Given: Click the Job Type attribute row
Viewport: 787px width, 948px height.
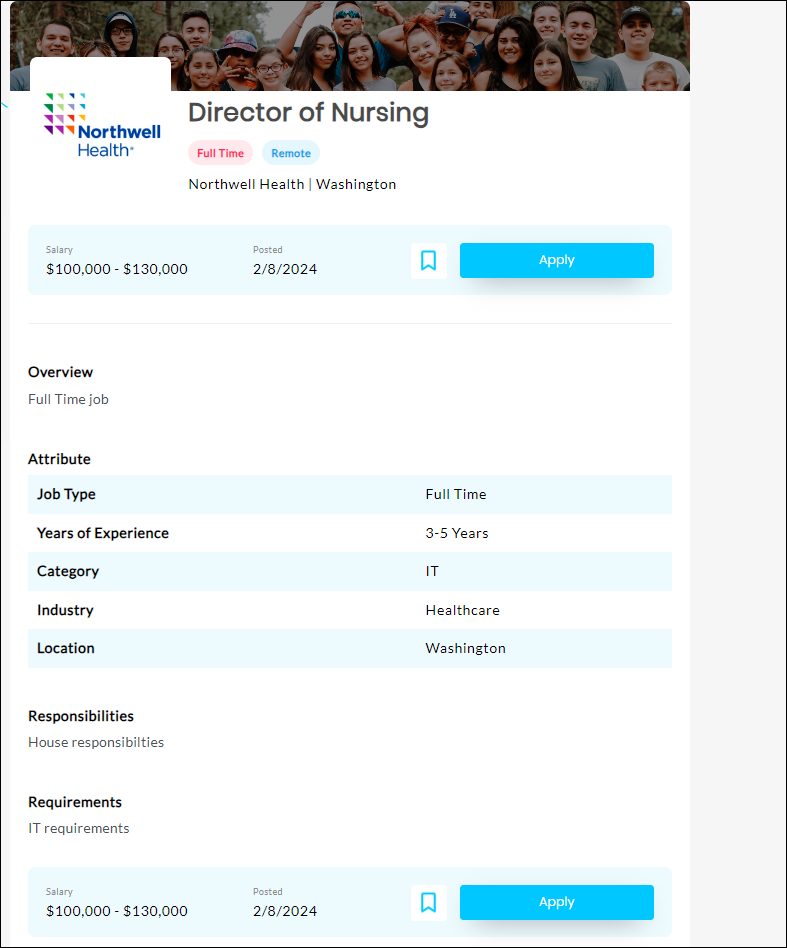Looking at the screenshot, I should [349, 494].
